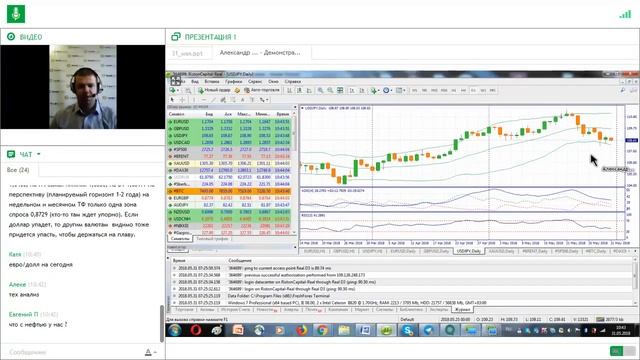Image resolution: width=640 pixels, height=360 pixels.
Task: Zoom in on the chart
Action: tap(320, 90)
